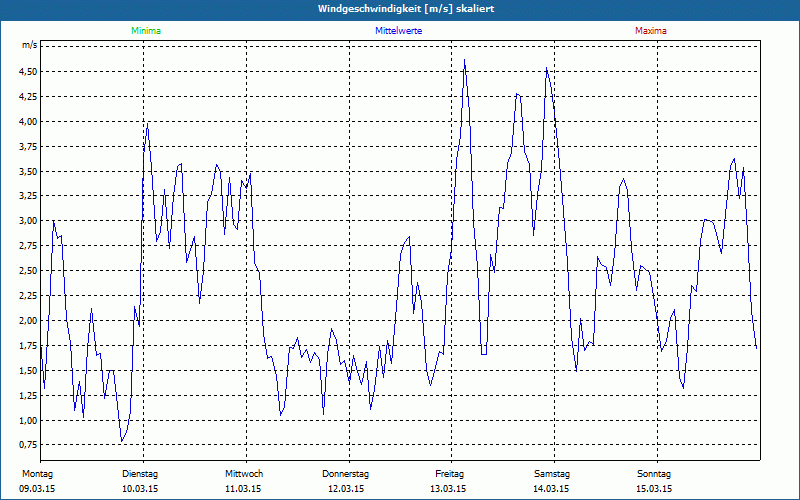This screenshot has height=500, width=800.
Task: Click the 3,50 y-axis value
Action: [29, 171]
